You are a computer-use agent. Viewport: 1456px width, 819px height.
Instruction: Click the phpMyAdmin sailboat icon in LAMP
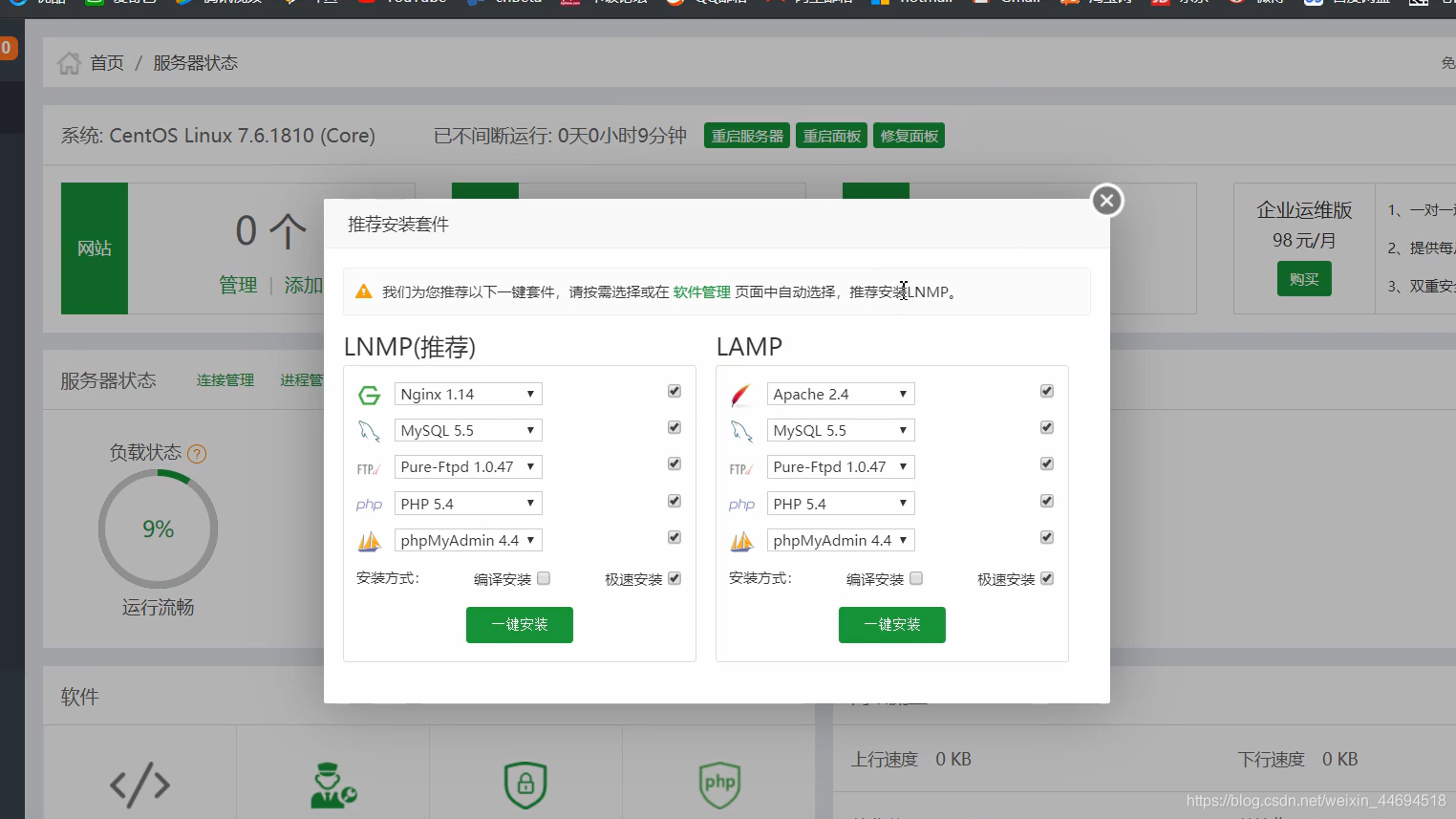pos(741,542)
